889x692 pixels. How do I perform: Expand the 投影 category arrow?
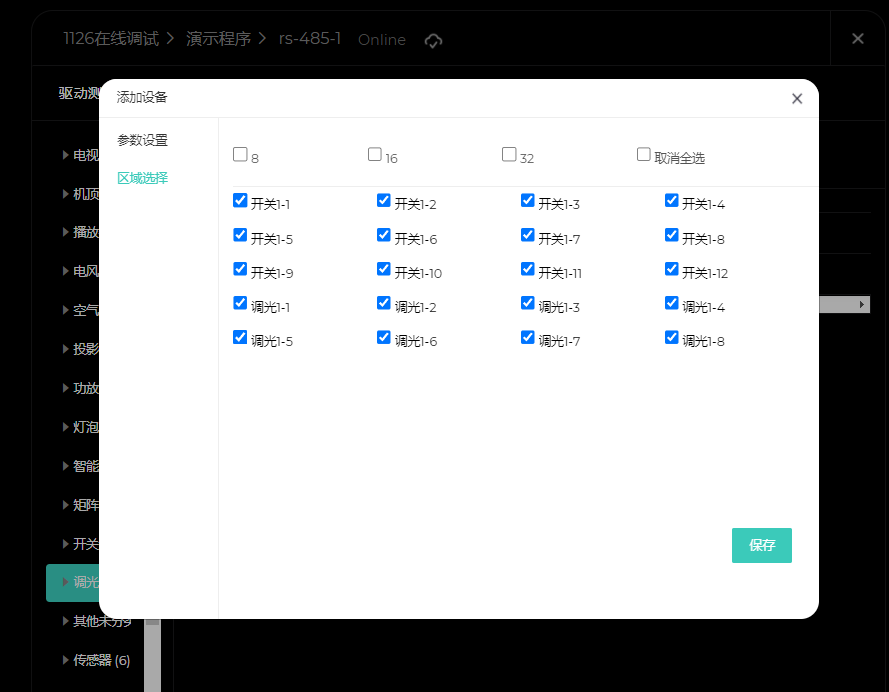[x=66, y=350]
